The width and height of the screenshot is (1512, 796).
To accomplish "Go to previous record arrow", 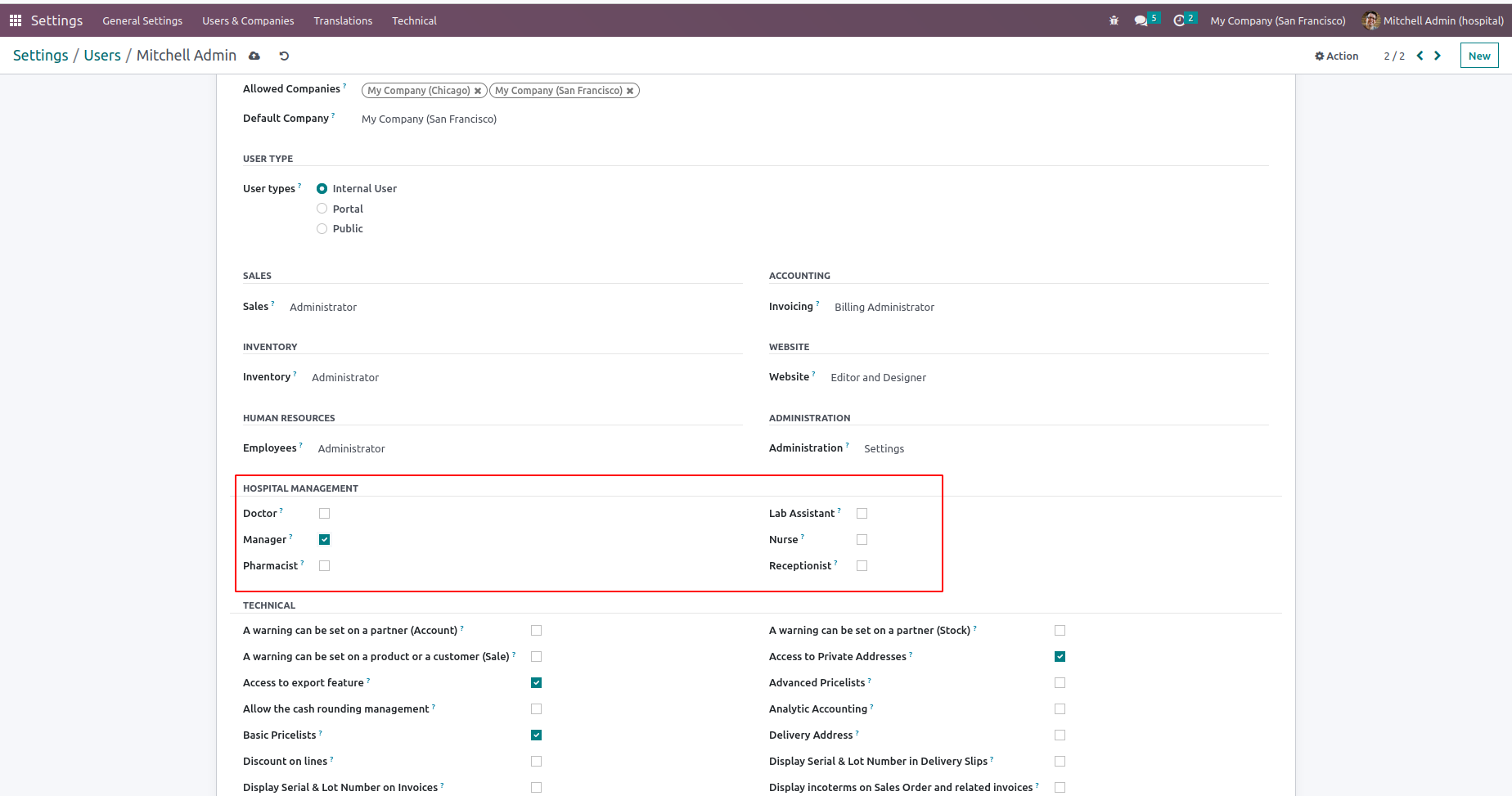I will (x=1420, y=56).
